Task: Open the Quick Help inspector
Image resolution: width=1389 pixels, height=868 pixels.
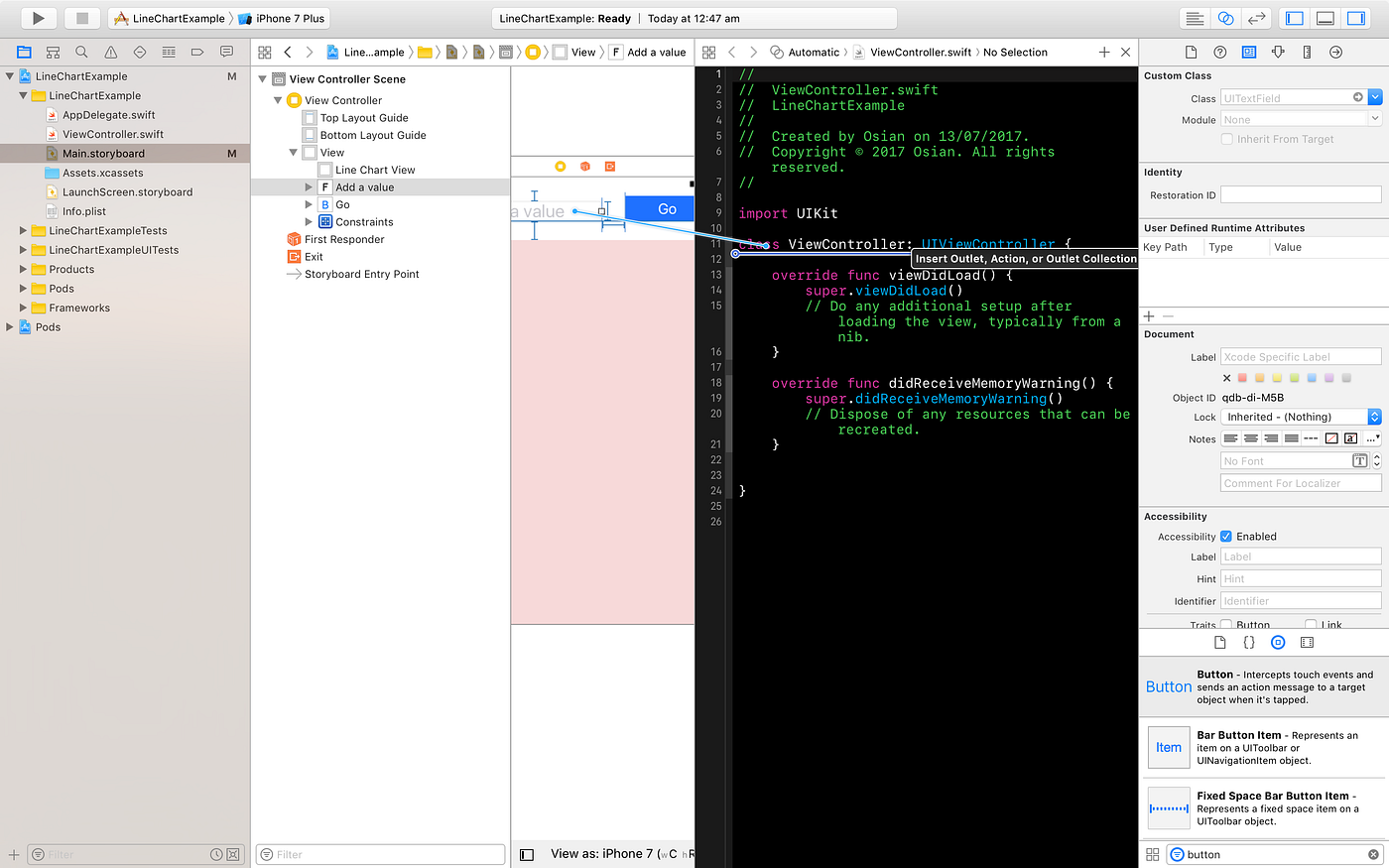Action: [x=1220, y=53]
